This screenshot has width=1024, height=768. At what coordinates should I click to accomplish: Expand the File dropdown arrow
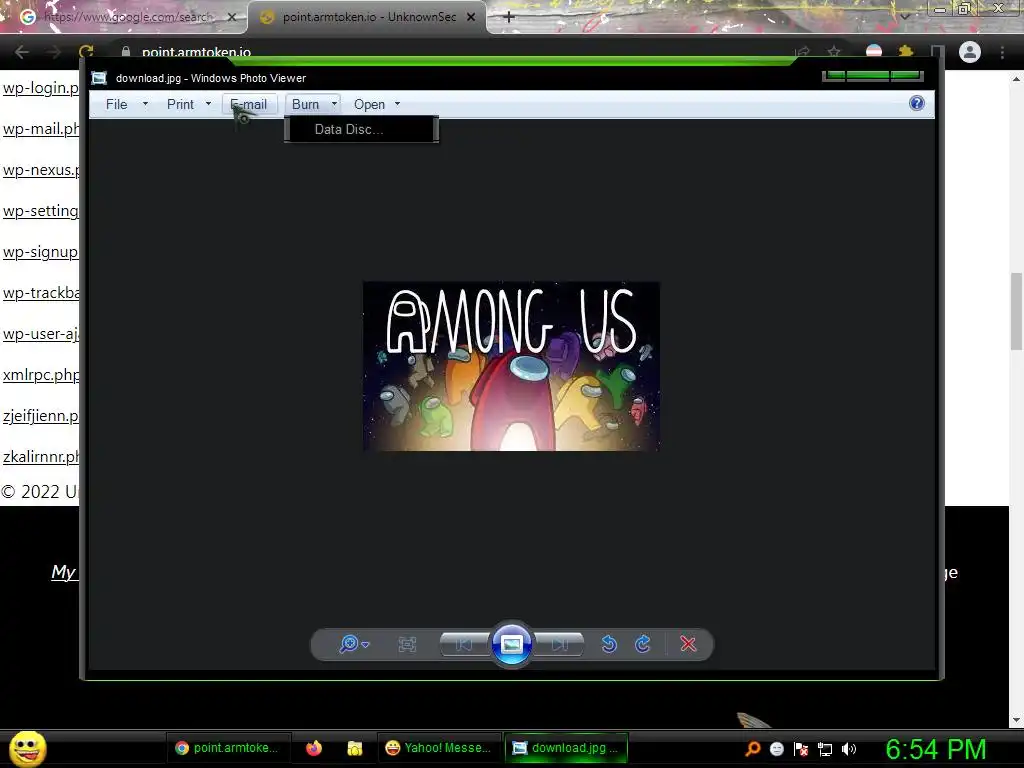[146, 104]
